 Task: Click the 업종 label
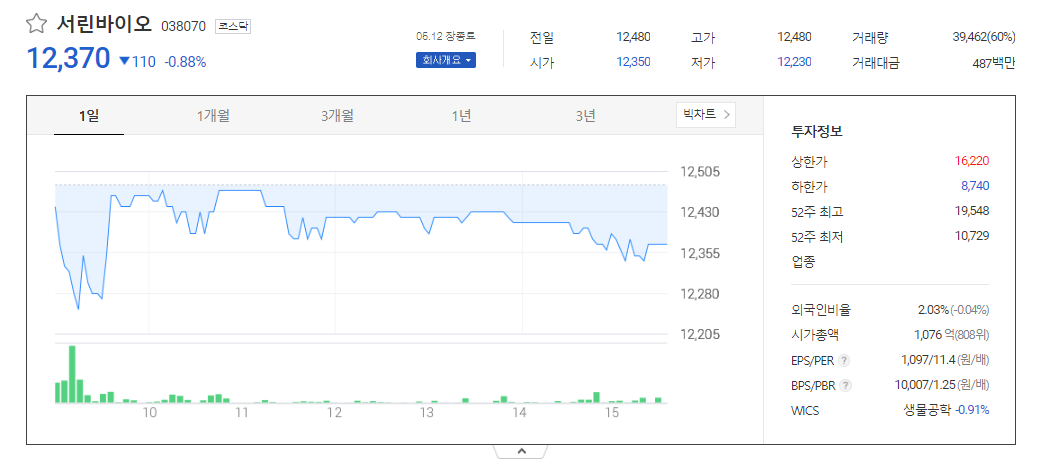point(802,261)
